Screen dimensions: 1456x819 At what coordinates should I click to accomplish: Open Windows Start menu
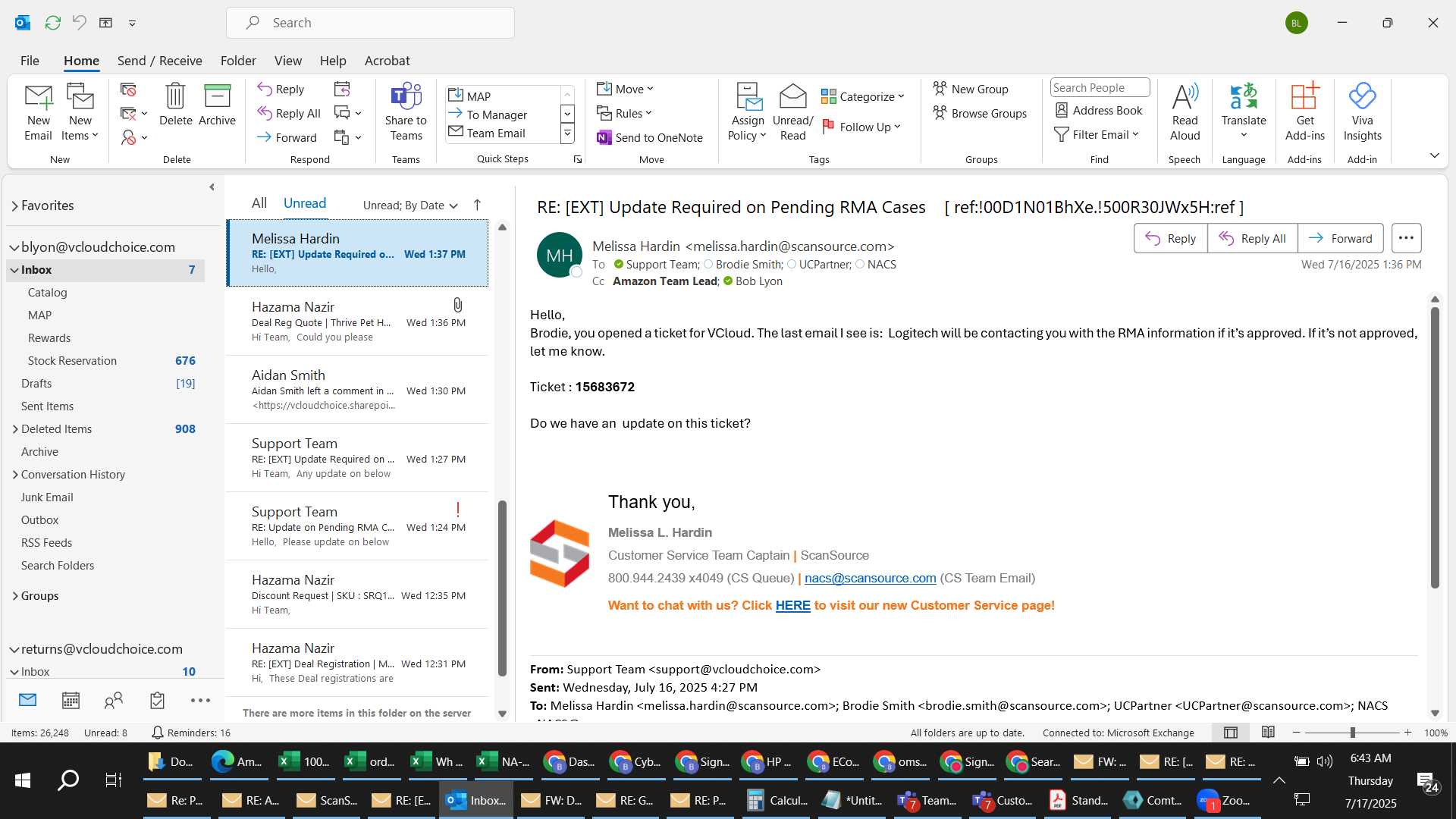click(23, 780)
